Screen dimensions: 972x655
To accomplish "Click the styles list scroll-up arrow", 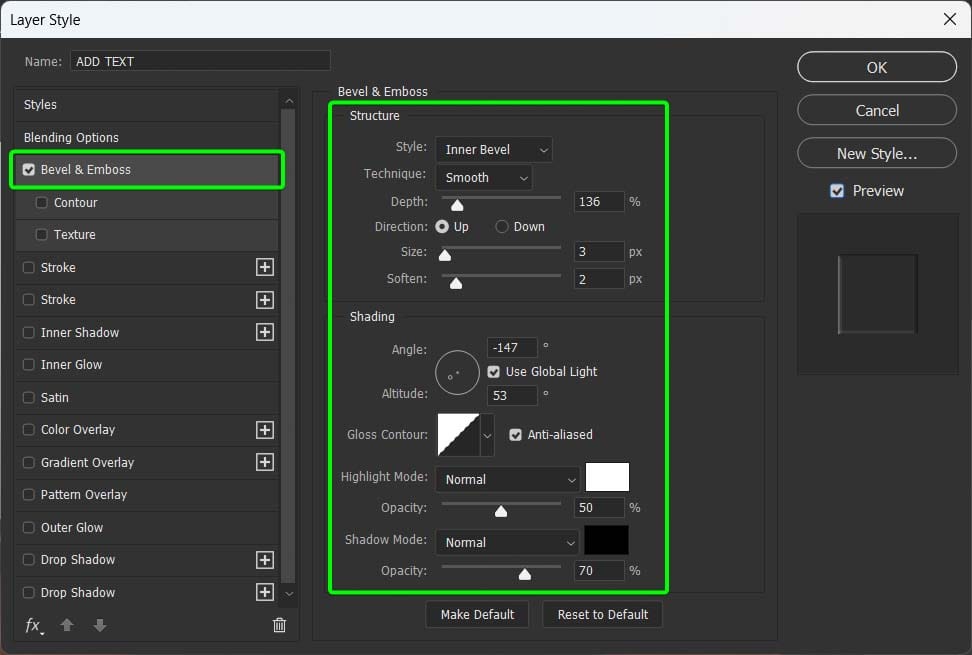I will (x=289, y=101).
